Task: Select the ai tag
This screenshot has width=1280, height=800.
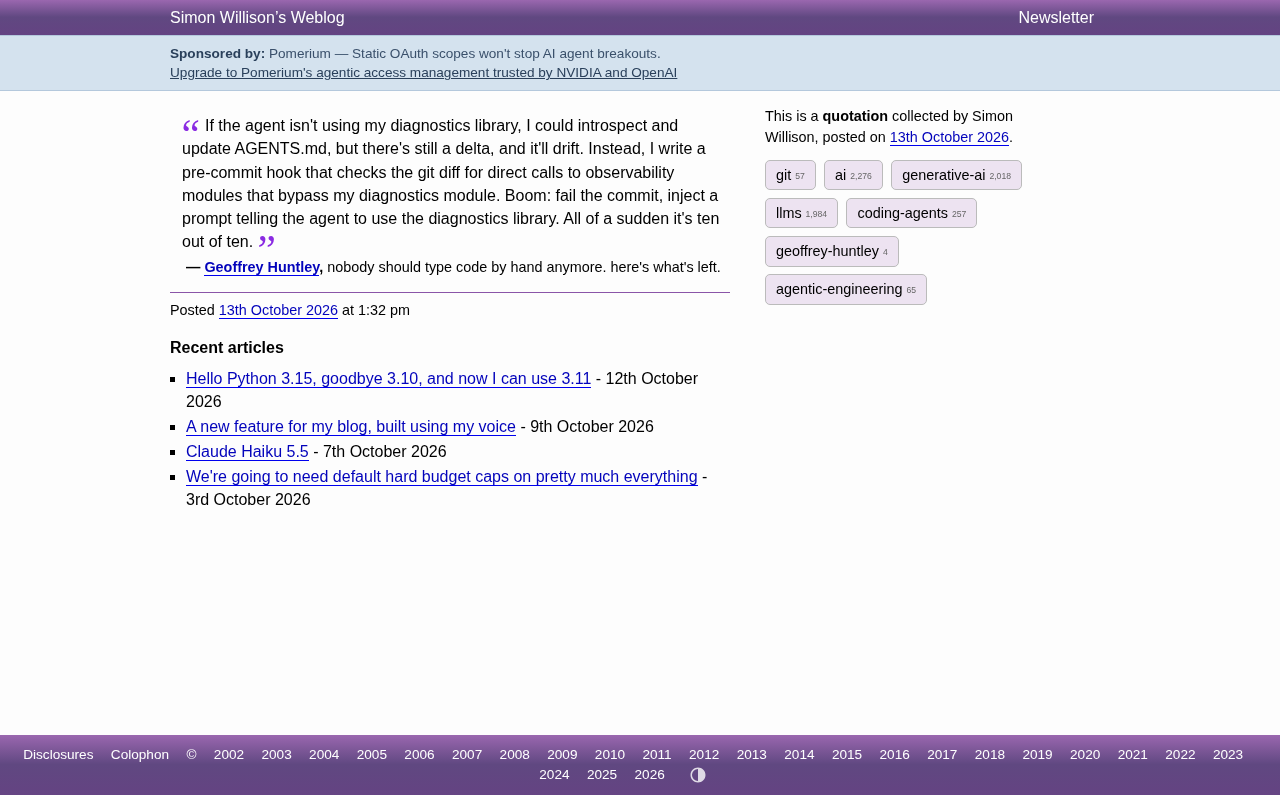Action: 853,175
